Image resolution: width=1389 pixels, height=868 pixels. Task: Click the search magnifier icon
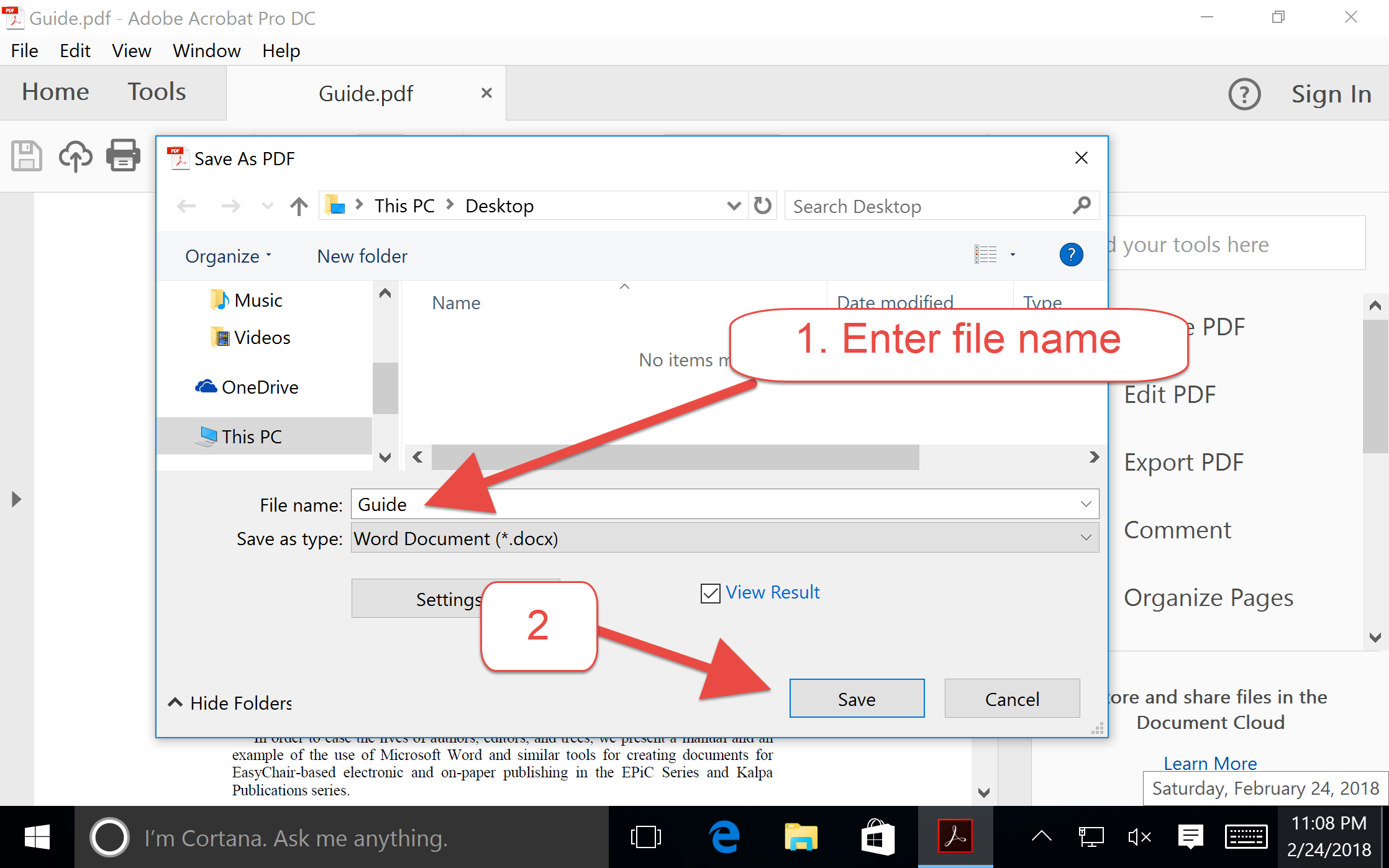coord(1082,206)
